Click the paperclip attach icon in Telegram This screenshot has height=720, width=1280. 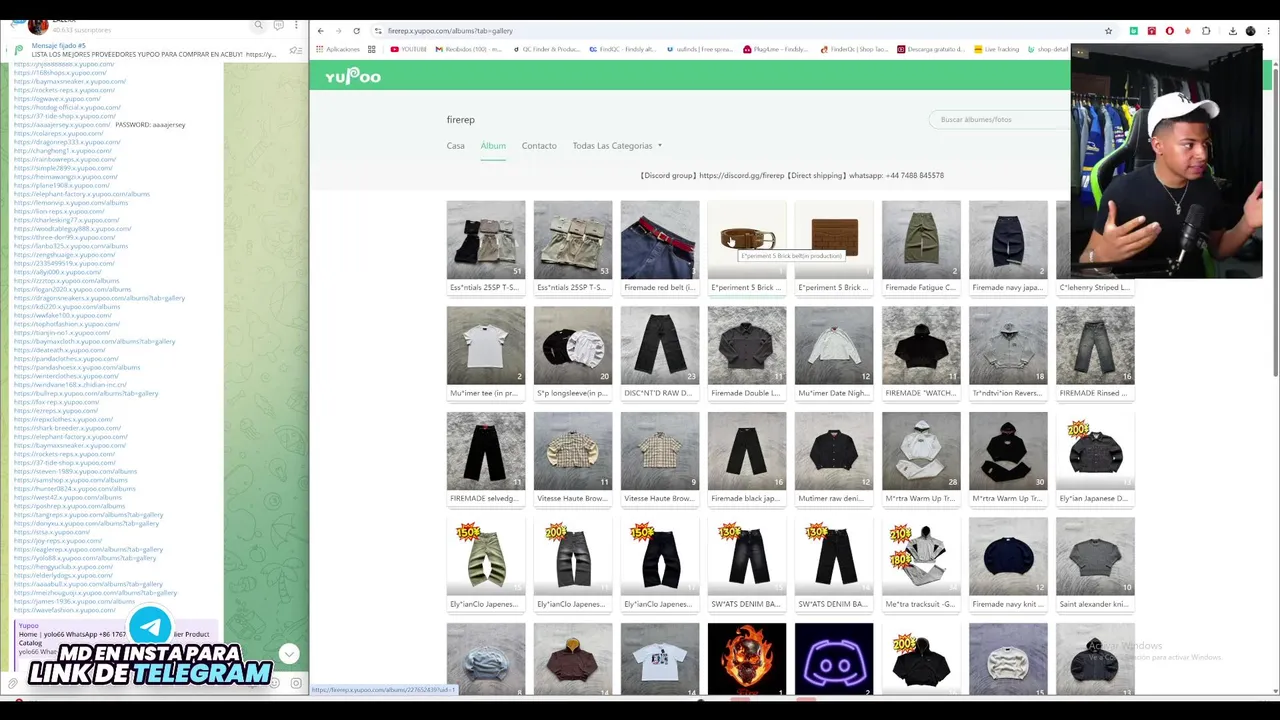pos(13,684)
